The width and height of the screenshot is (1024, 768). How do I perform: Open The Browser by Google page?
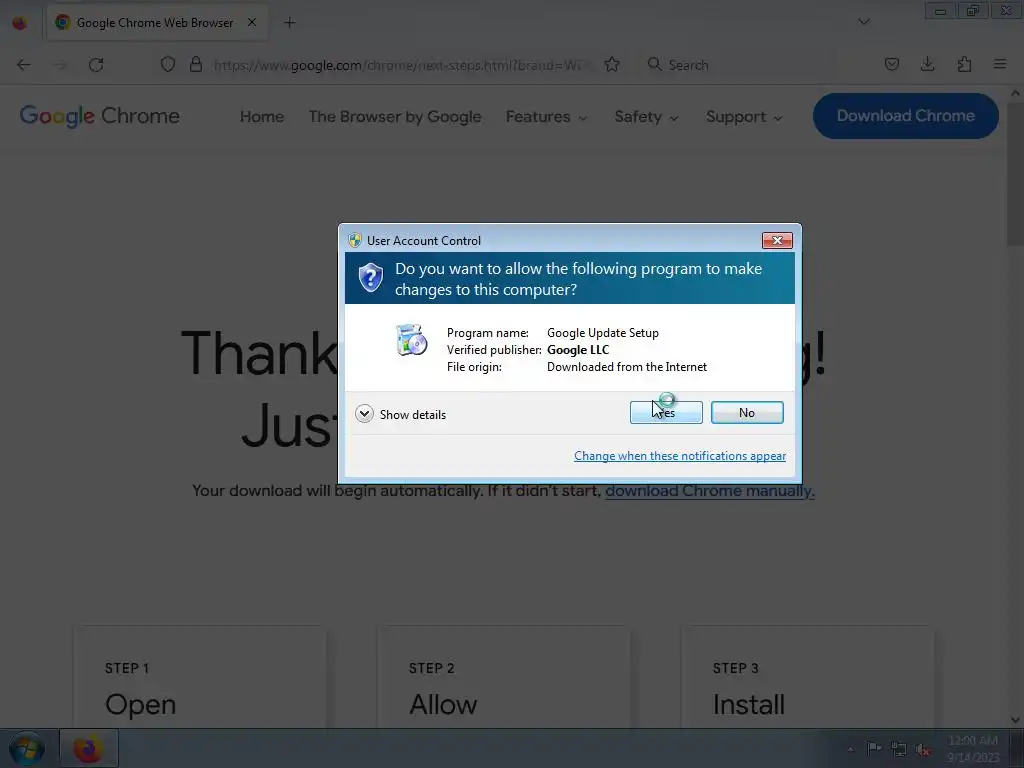pyautogui.click(x=394, y=117)
